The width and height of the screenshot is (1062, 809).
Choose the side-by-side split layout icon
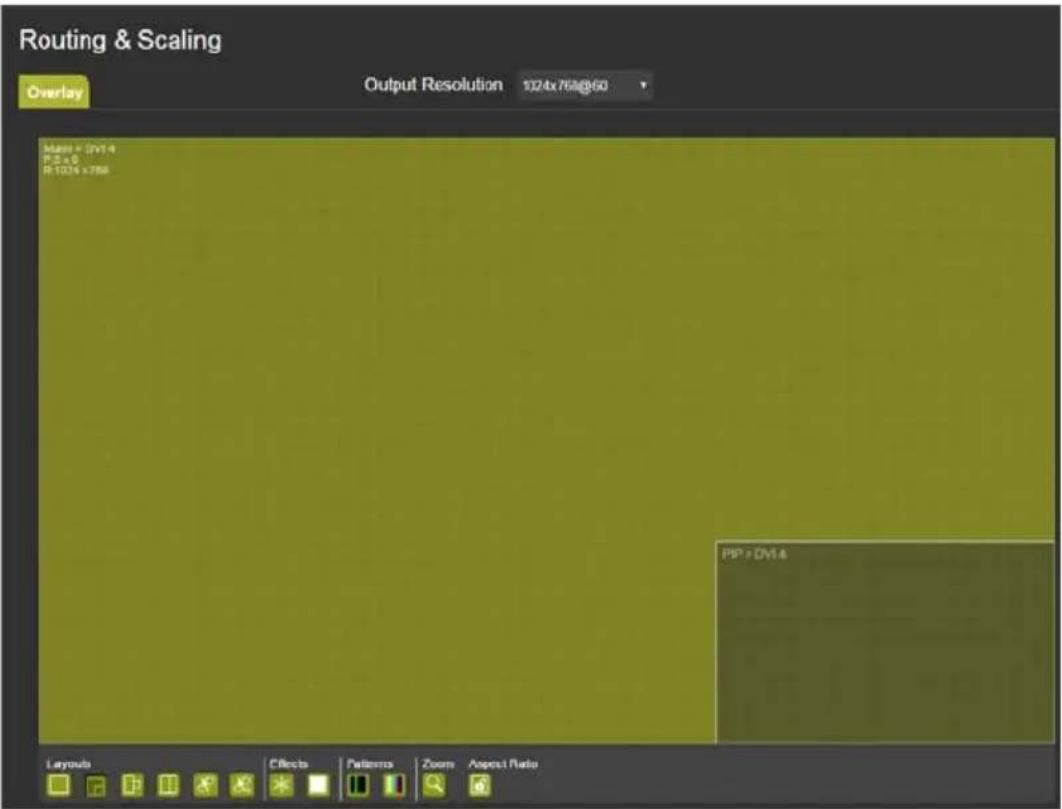tap(169, 785)
